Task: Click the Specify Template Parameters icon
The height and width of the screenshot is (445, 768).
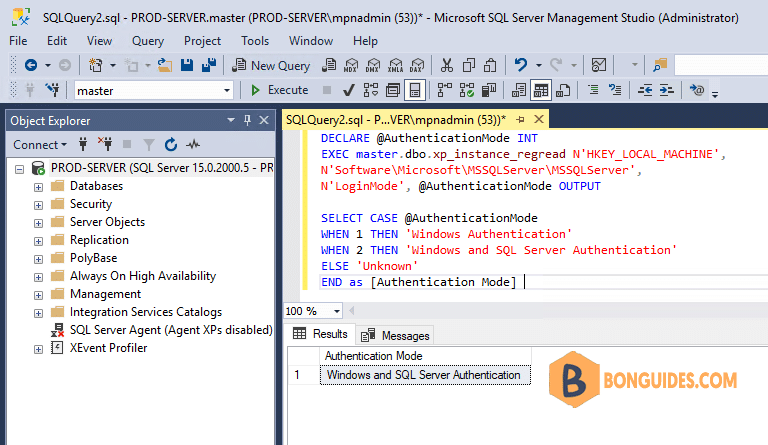Action: pyautogui.click(x=696, y=90)
